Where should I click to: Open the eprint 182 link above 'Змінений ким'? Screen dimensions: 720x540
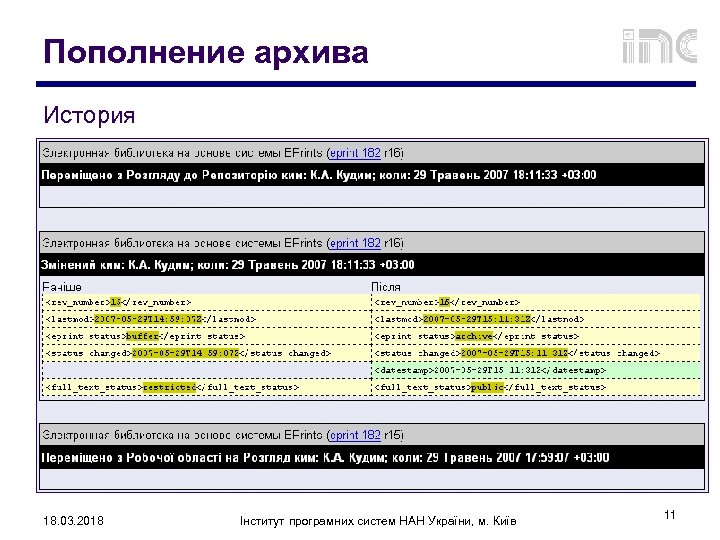pyautogui.click(x=355, y=243)
